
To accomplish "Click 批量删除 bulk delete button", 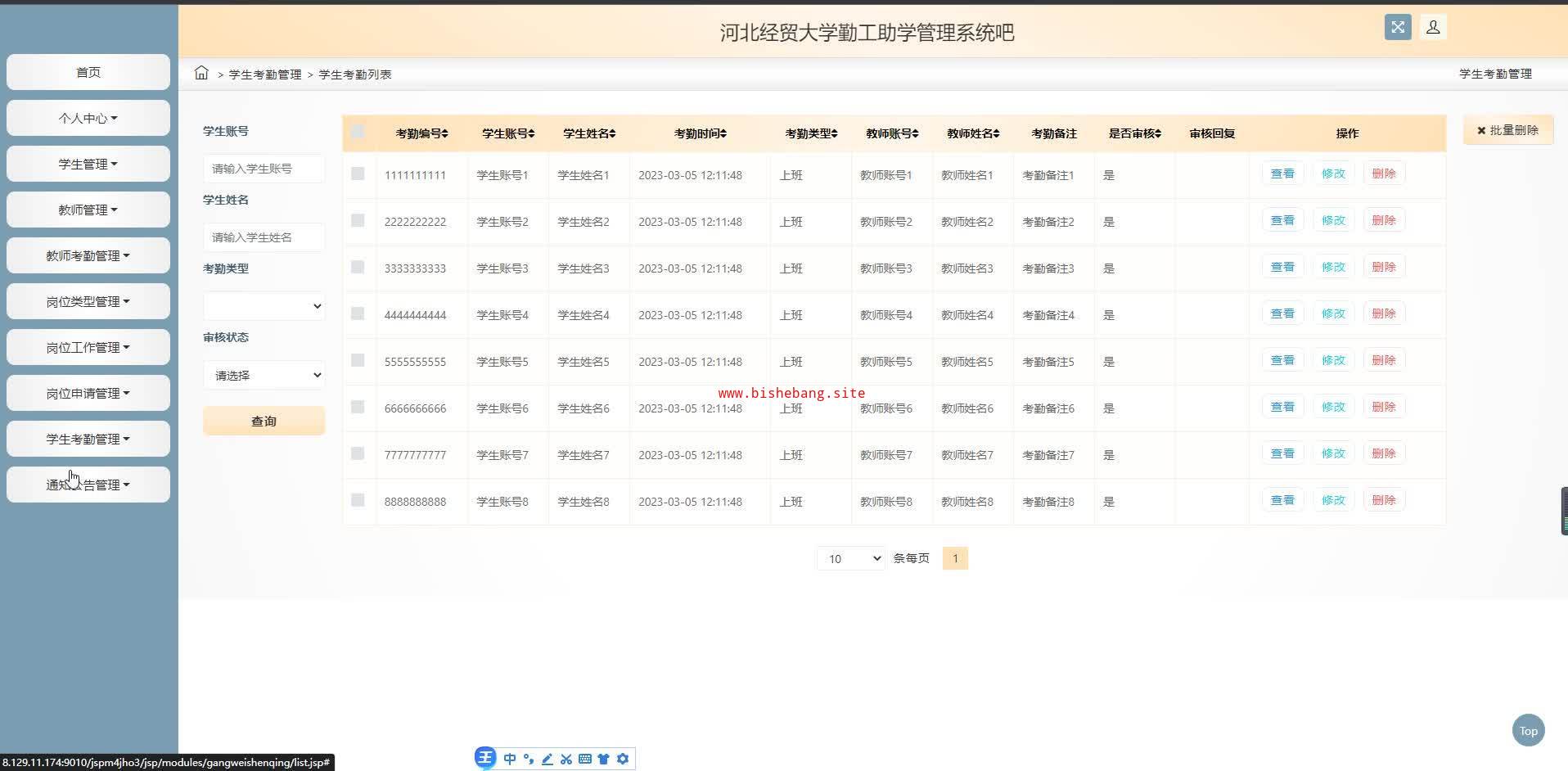I will point(1507,130).
